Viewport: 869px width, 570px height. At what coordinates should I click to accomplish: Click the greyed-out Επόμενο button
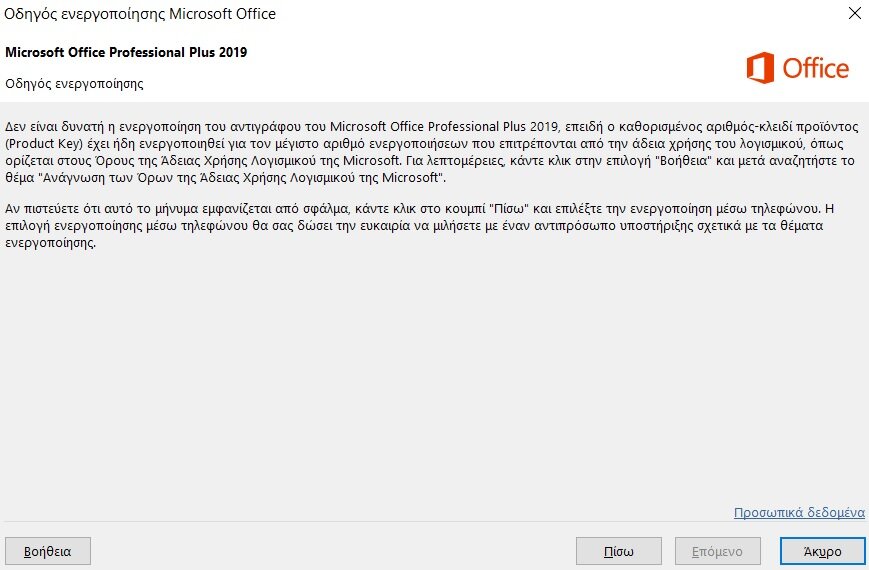pos(717,551)
